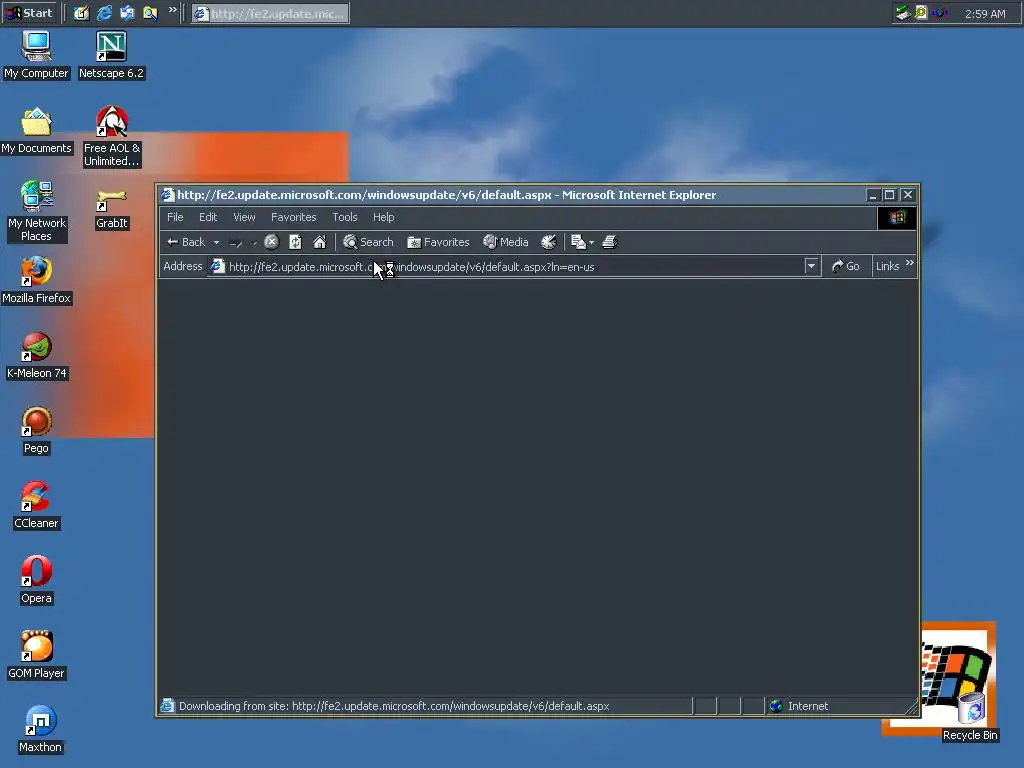Click the status bar 'Downloading from site' text

(394, 706)
